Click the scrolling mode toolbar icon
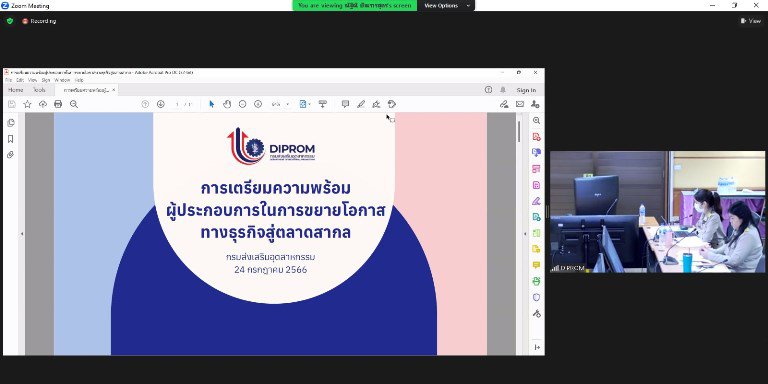This screenshot has height=384, width=768. tap(322, 104)
